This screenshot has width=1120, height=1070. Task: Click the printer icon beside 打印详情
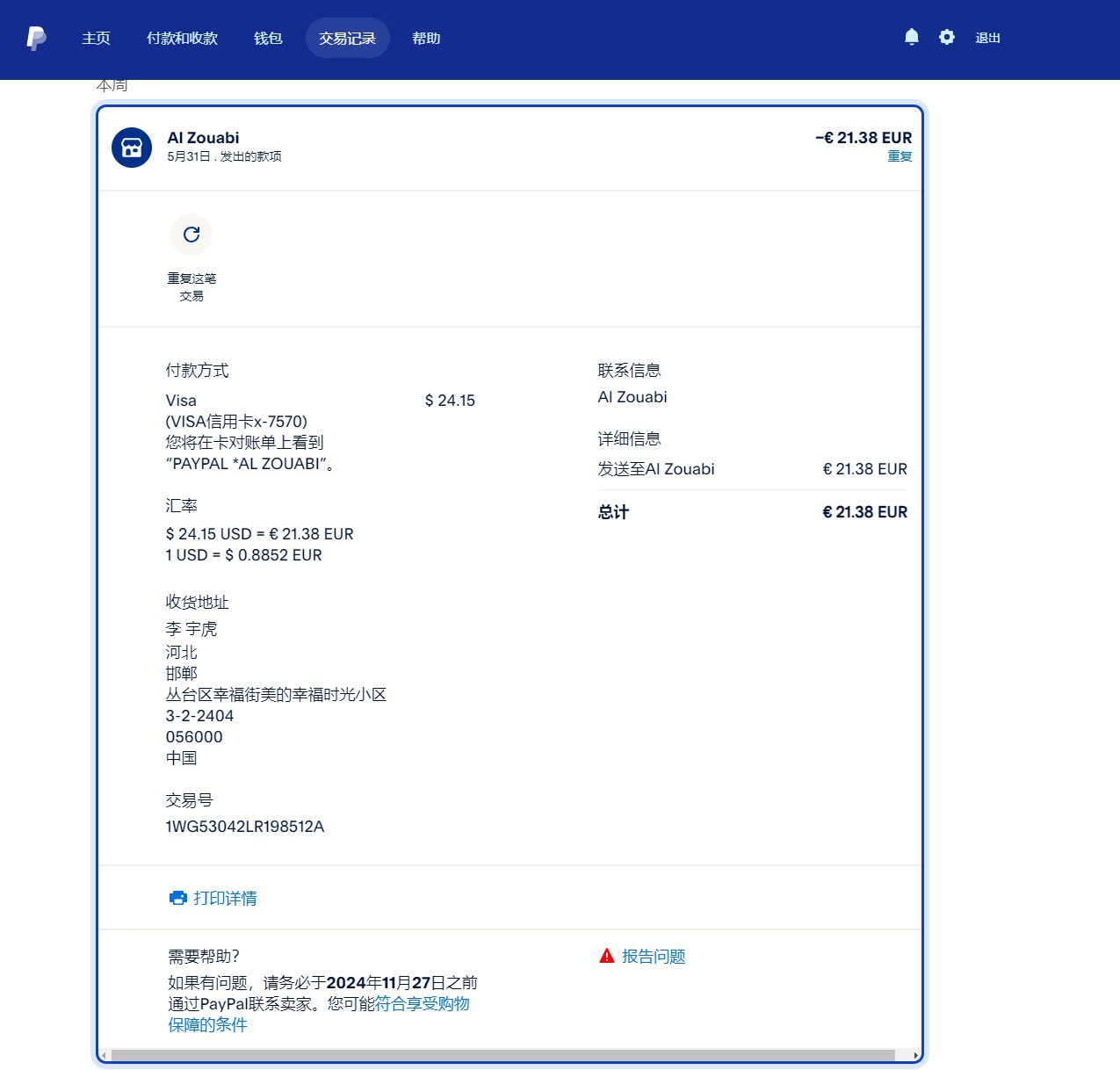pyautogui.click(x=177, y=898)
